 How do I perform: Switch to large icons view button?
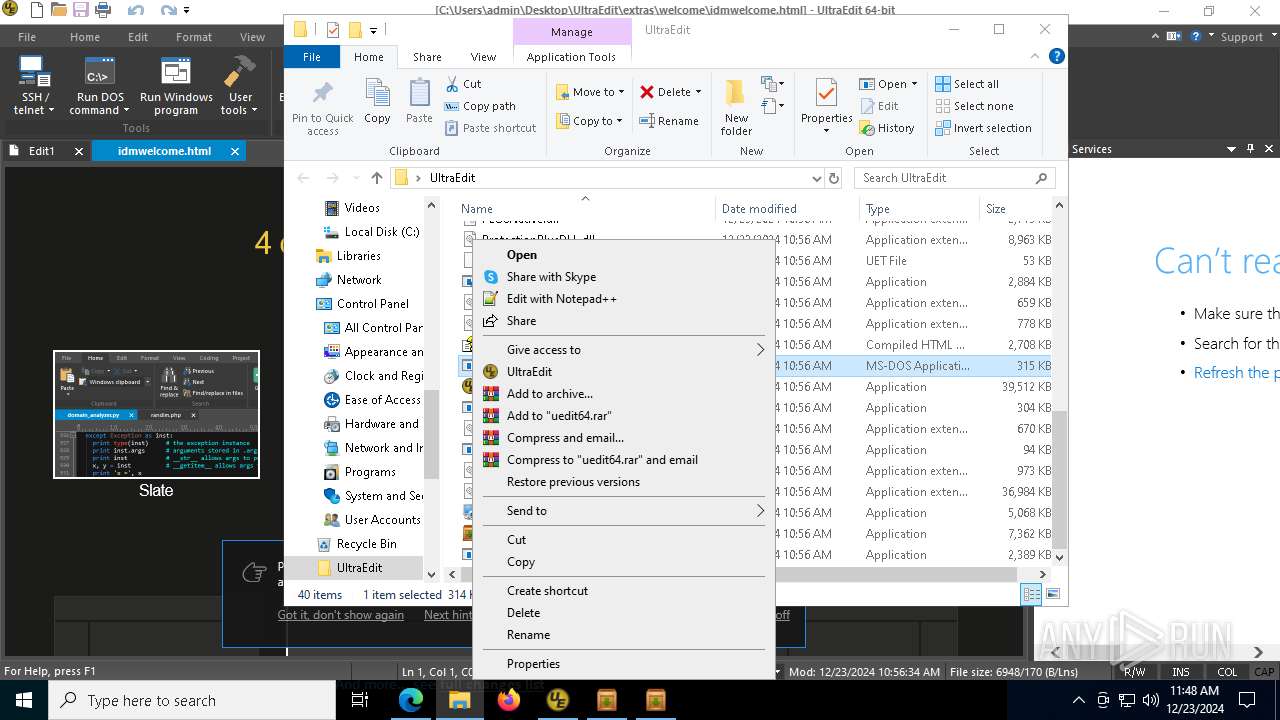point(1052,595)
